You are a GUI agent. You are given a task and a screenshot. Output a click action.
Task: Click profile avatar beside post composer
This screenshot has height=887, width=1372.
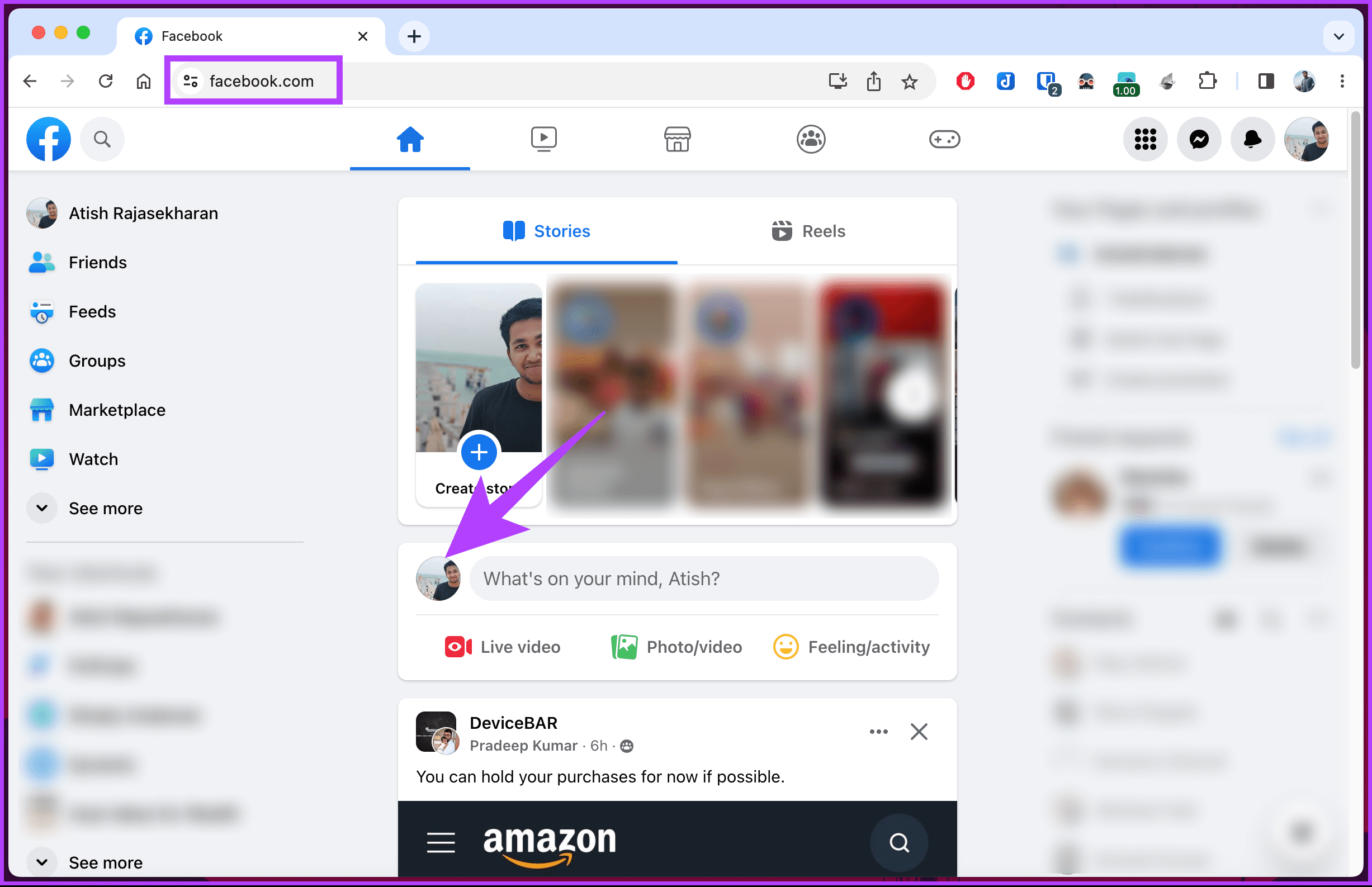[438, 578]
